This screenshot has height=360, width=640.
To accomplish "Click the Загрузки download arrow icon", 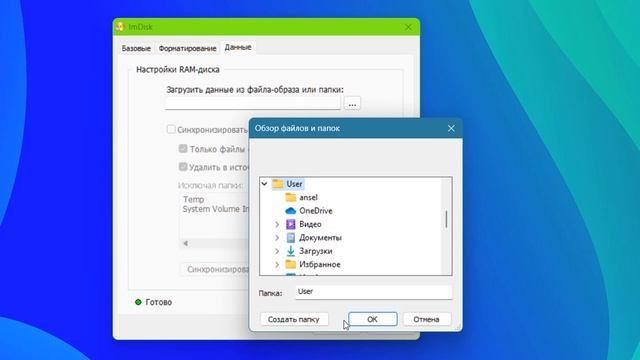I will (x=291, y=251).
